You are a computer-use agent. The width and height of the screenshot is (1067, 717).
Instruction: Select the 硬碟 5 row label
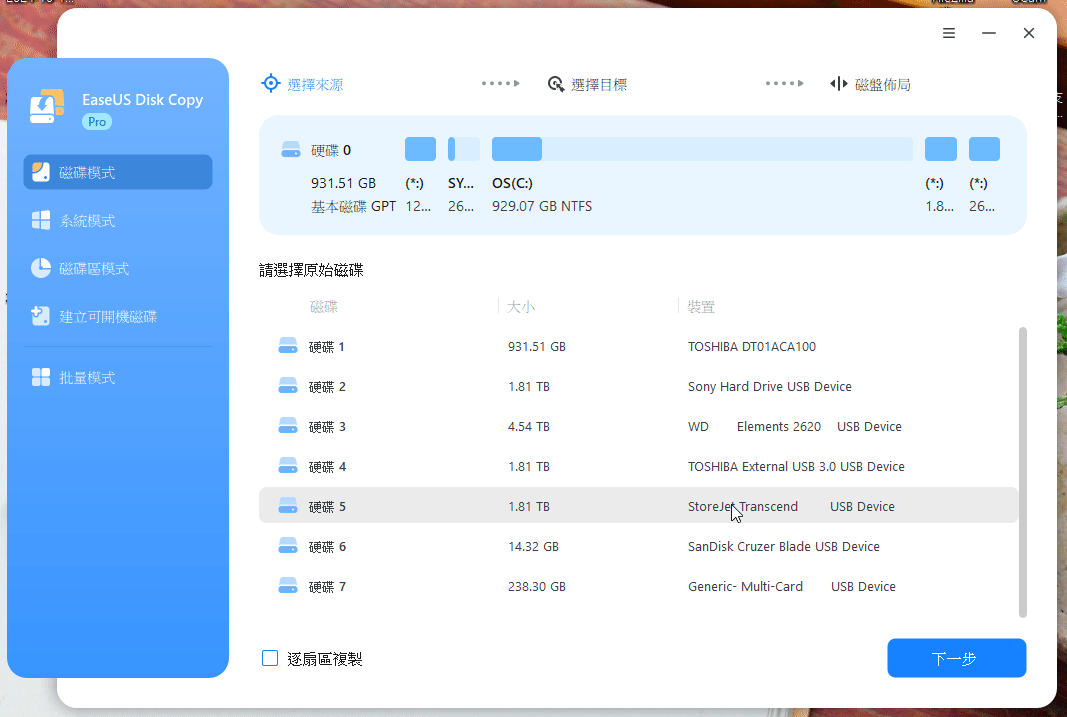coord(327,507)
